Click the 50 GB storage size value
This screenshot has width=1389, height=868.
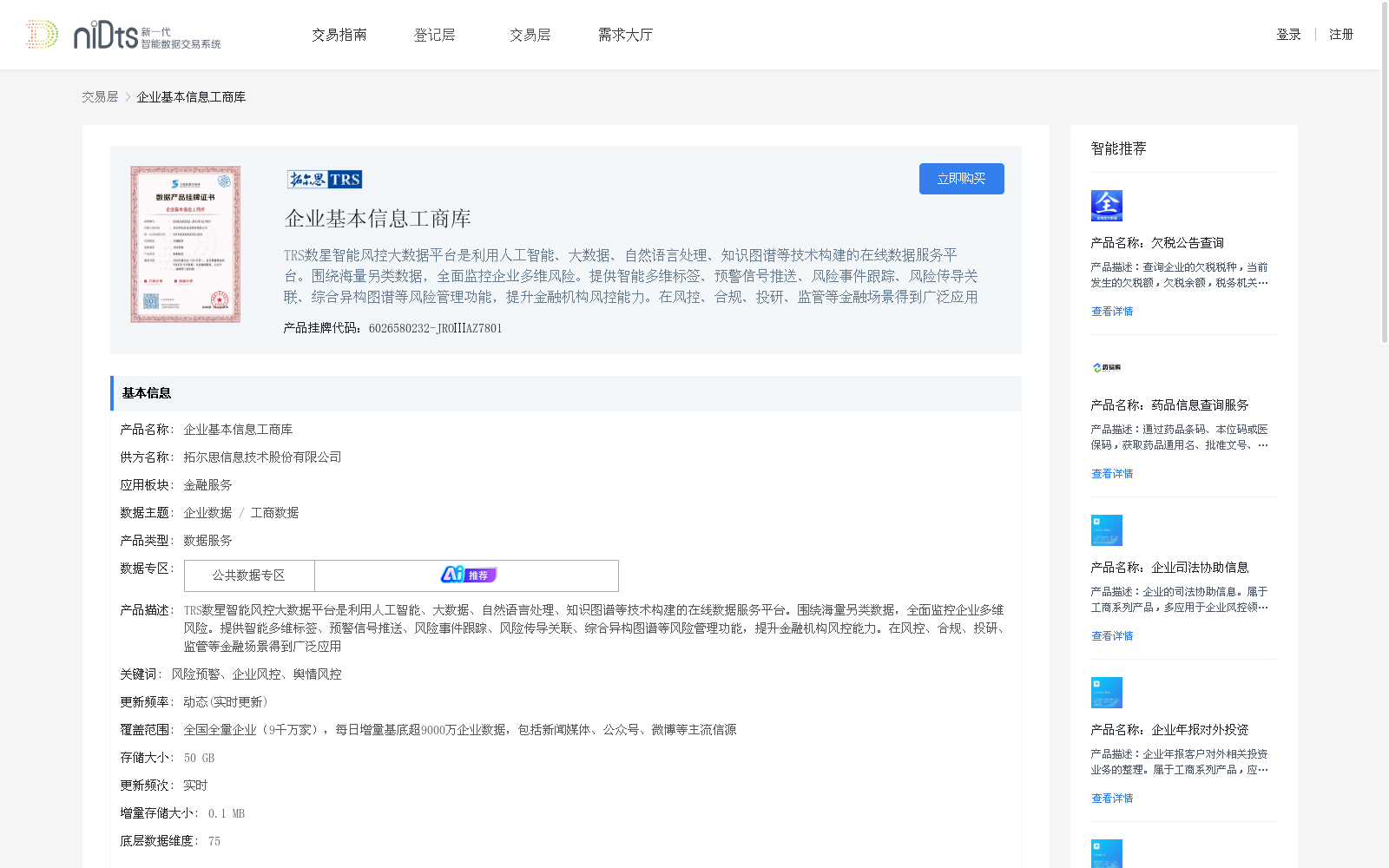(199, 758)
